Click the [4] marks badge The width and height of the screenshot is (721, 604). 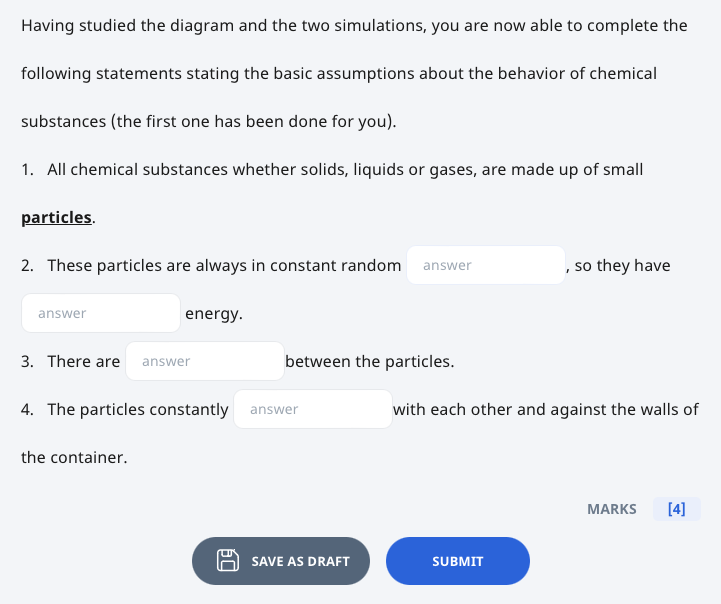(x=676, y=509)
